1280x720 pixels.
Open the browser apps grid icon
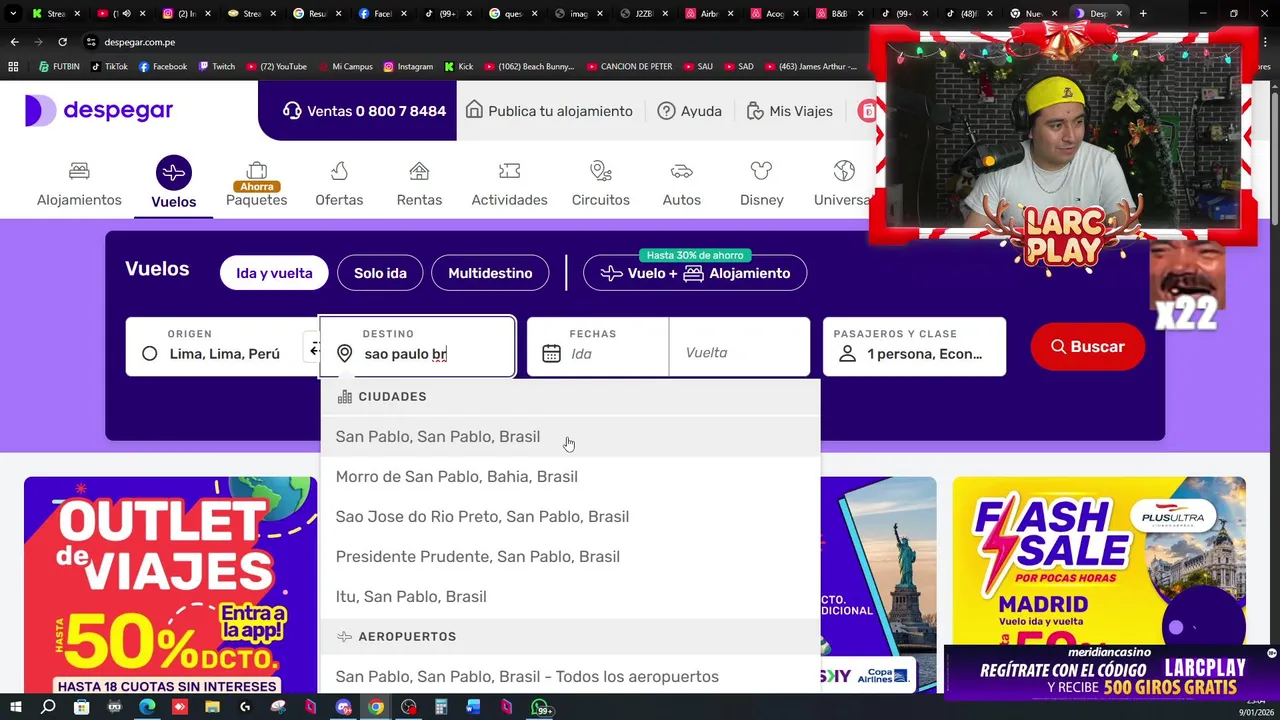click(13, 66)
